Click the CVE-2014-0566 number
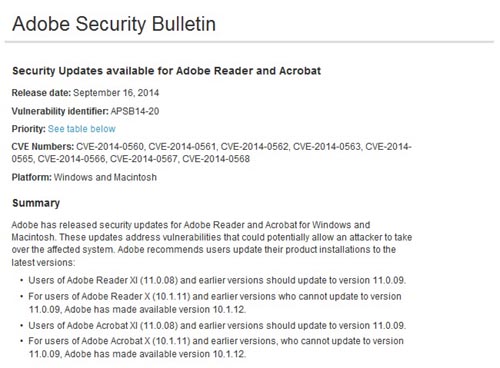This screenshot has height=368, width=500. pos(72,159)
